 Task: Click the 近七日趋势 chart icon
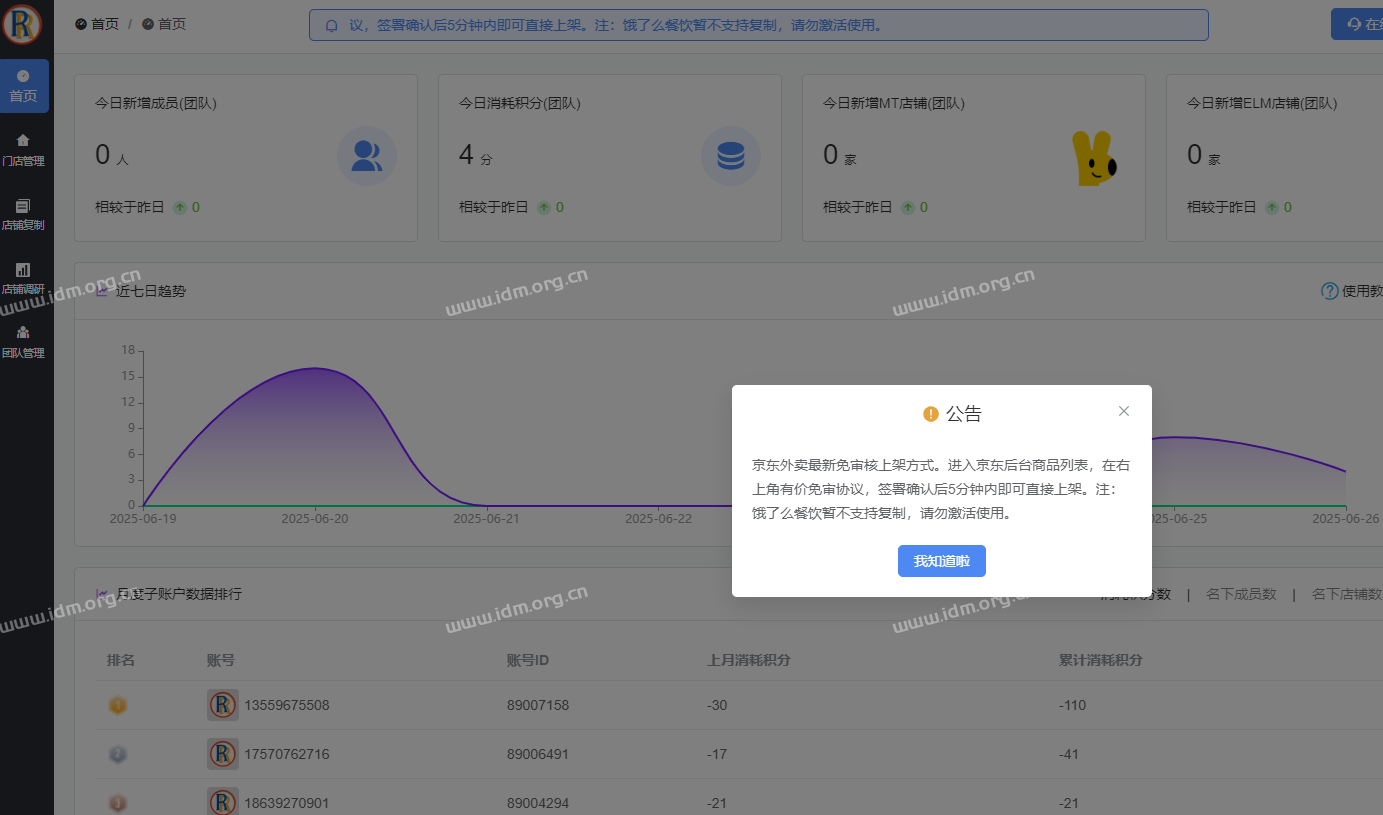(102, 291)
